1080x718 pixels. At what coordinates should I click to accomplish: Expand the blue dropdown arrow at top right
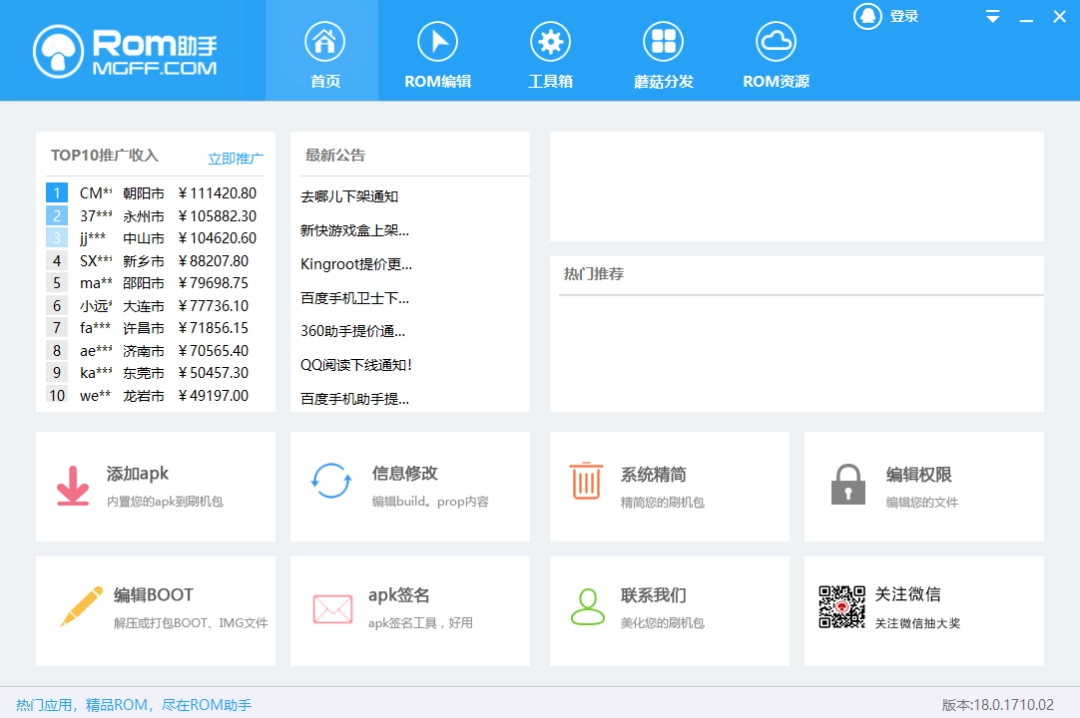click(x=992, y=17)
